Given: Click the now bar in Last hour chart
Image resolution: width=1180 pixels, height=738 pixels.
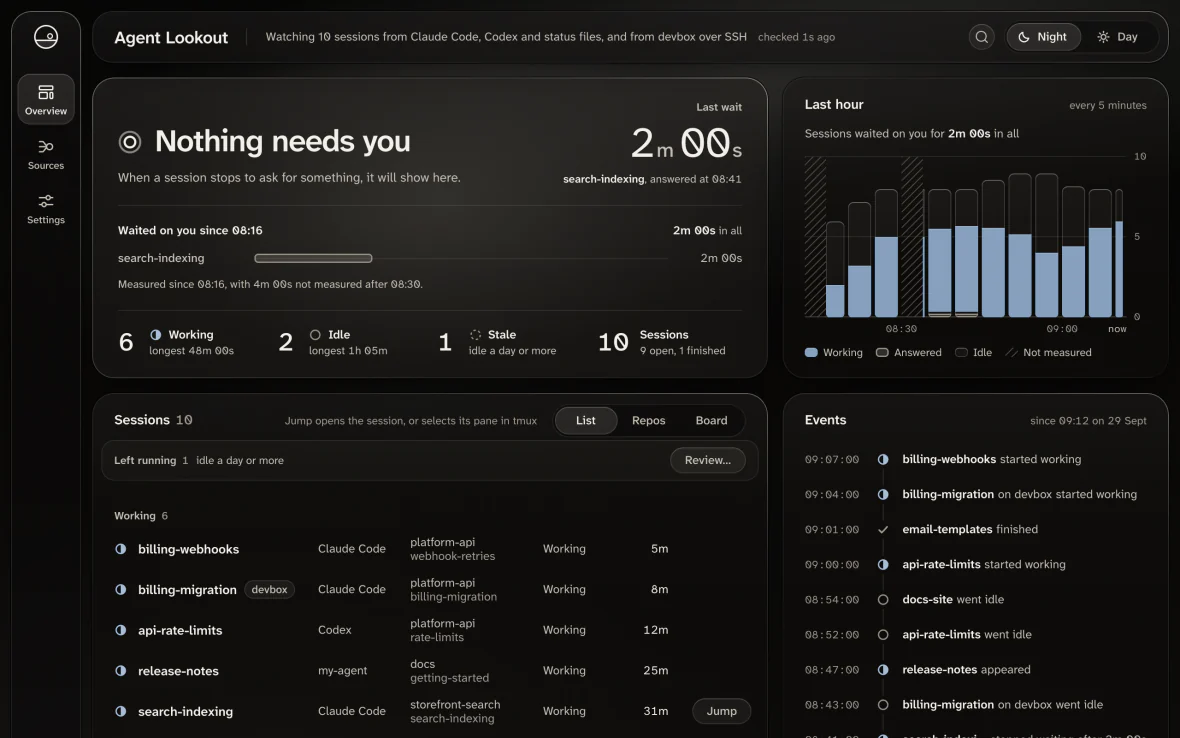Looking at the screenshot, I should [x=1119, y=254].
